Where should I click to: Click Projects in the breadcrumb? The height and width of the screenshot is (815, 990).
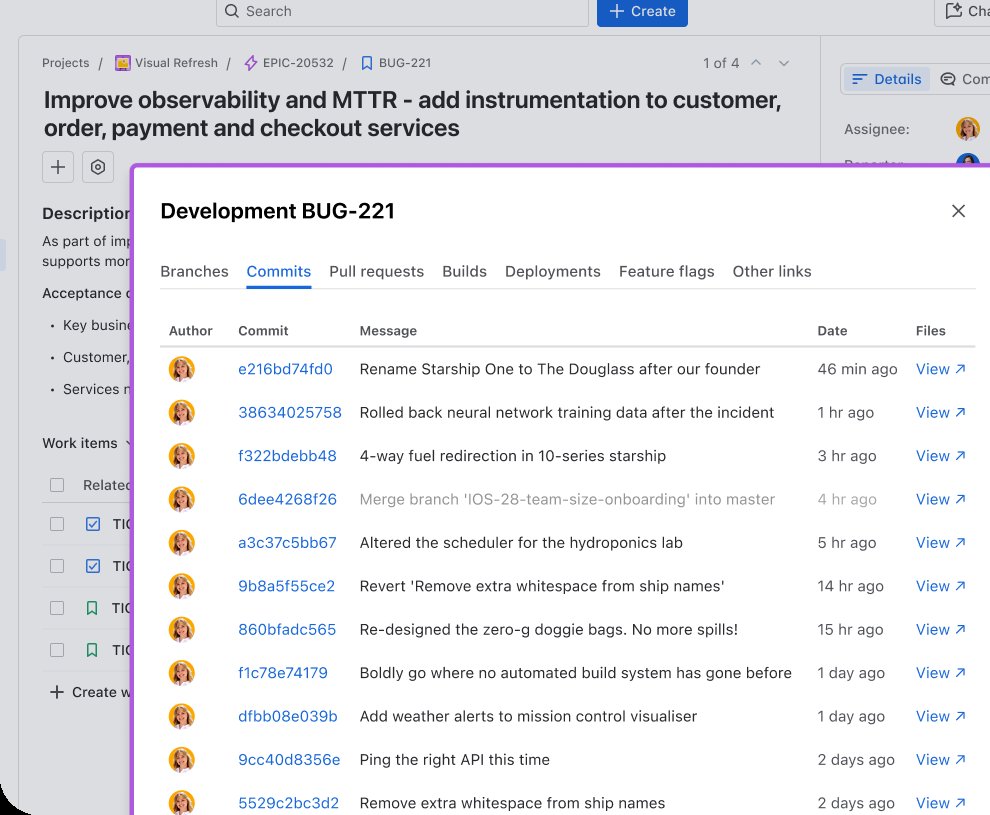coord(66,63)
